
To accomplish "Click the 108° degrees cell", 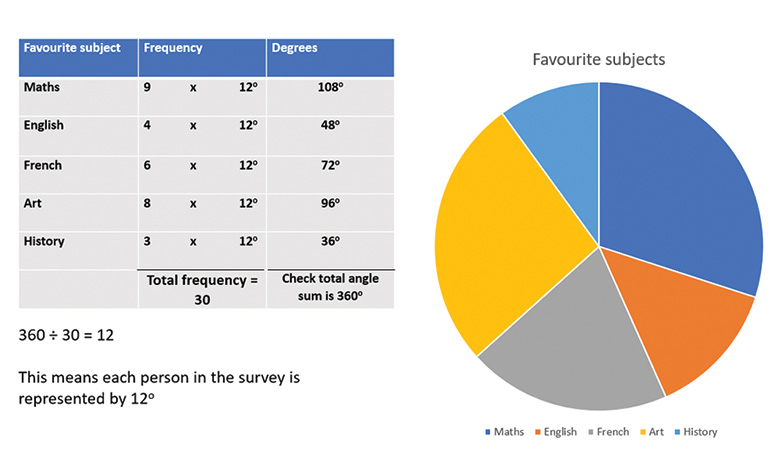I will (330, 88).
